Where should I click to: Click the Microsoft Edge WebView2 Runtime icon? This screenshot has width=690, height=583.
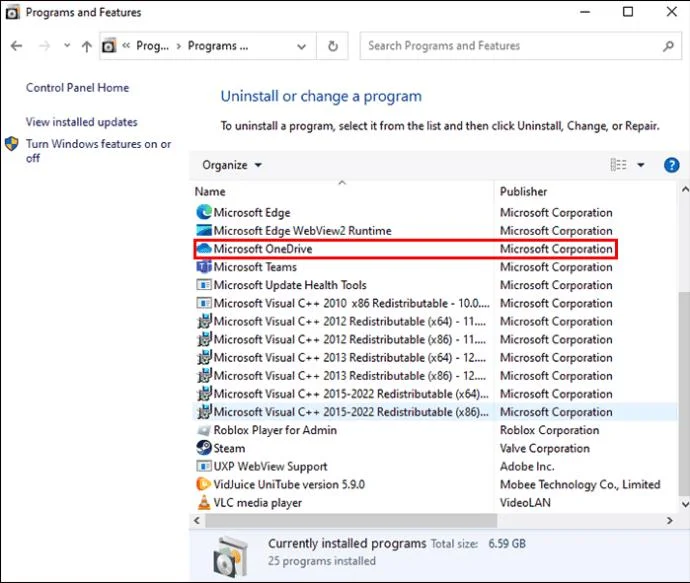tap(204, 231)
